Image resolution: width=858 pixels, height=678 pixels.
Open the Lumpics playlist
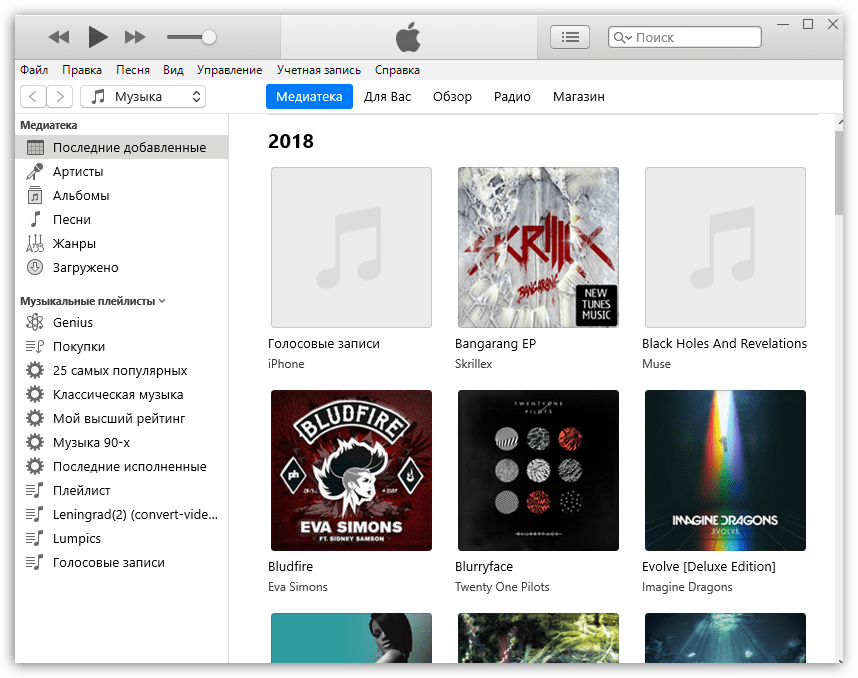77,538
